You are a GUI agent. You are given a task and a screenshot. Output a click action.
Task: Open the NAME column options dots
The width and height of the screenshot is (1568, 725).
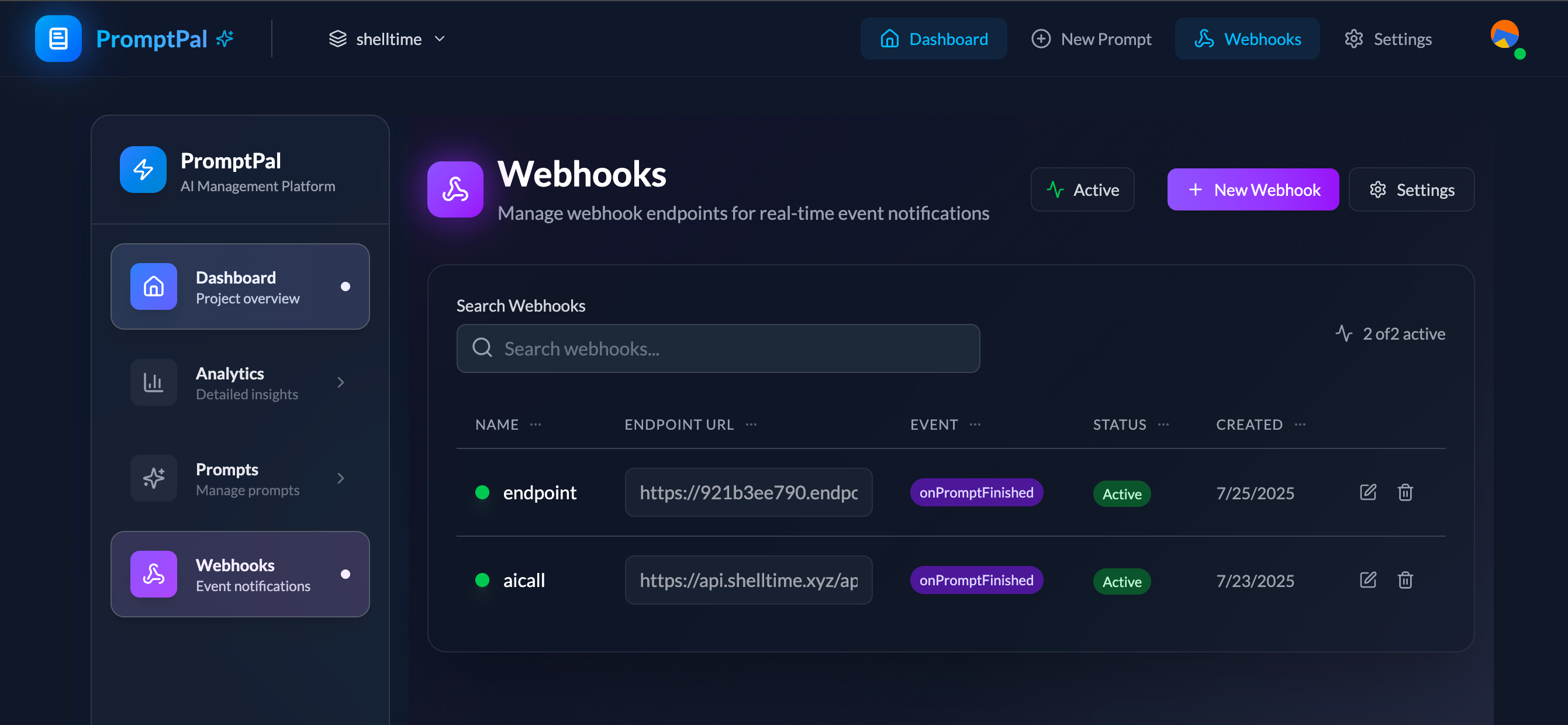(x=536, y=424)
